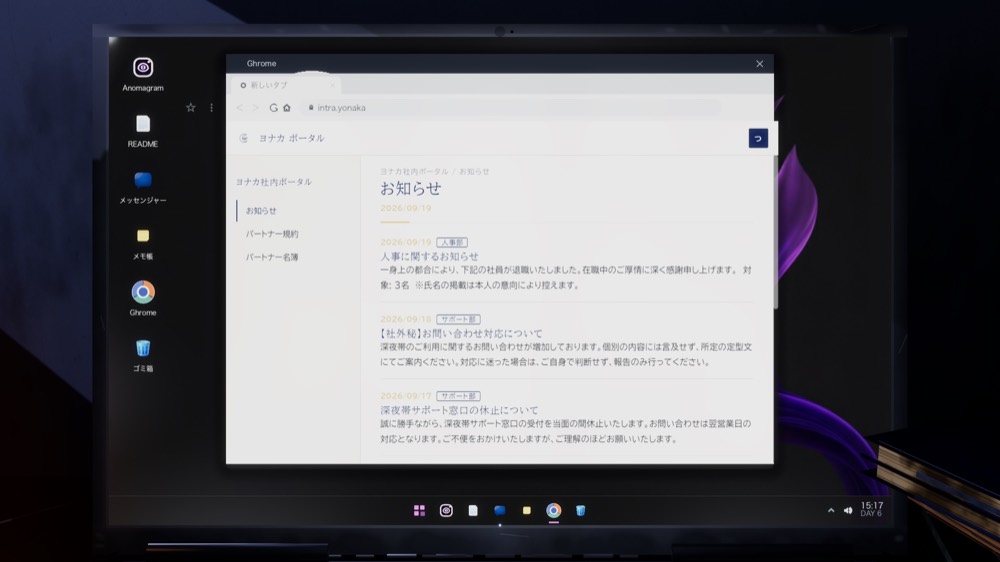The image size is (1000, 562).
Task: Click the ヨナカ ポータル logo icon
Action: [x=244, y=138]
